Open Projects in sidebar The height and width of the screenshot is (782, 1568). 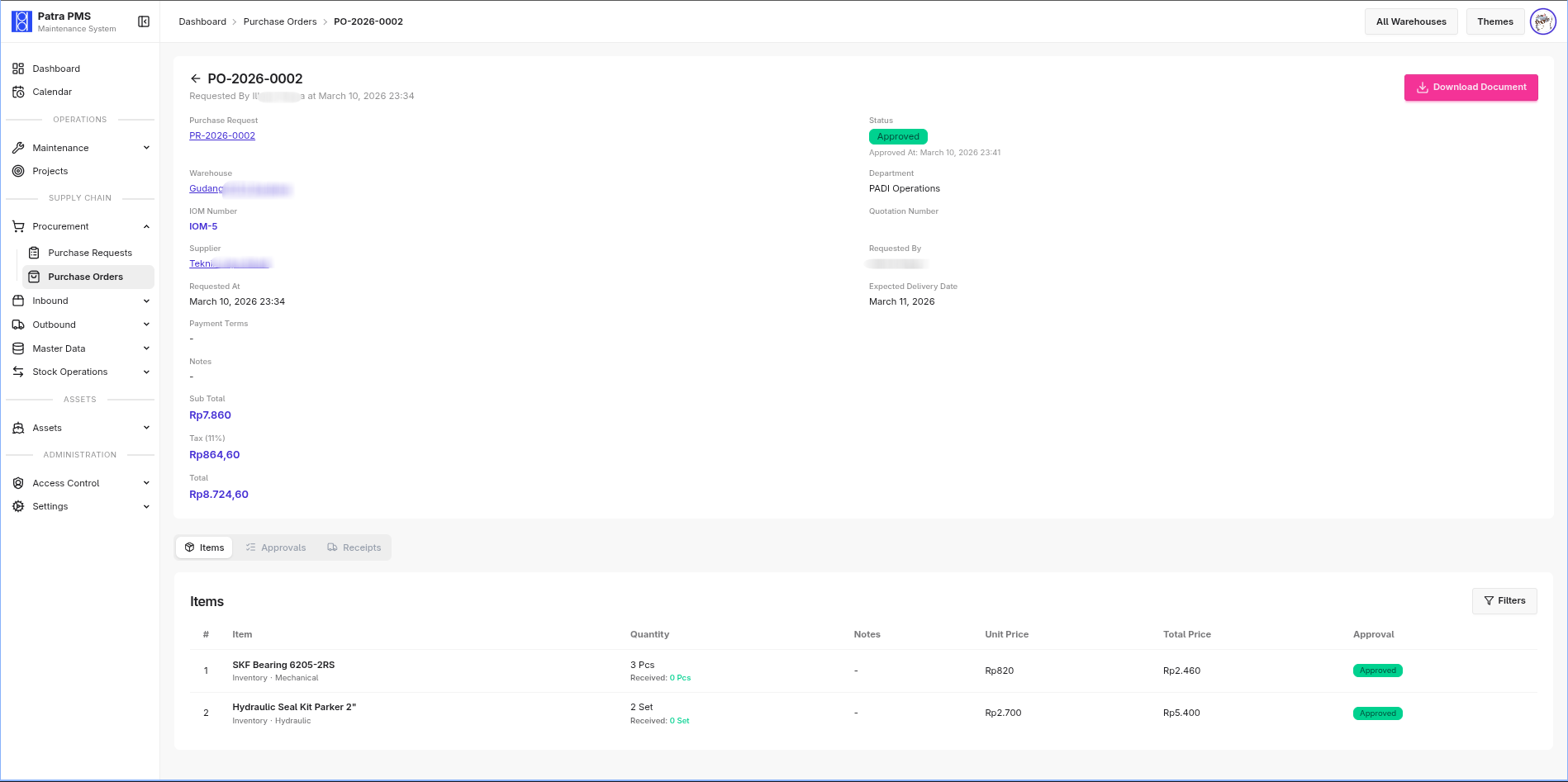(50, 171)
